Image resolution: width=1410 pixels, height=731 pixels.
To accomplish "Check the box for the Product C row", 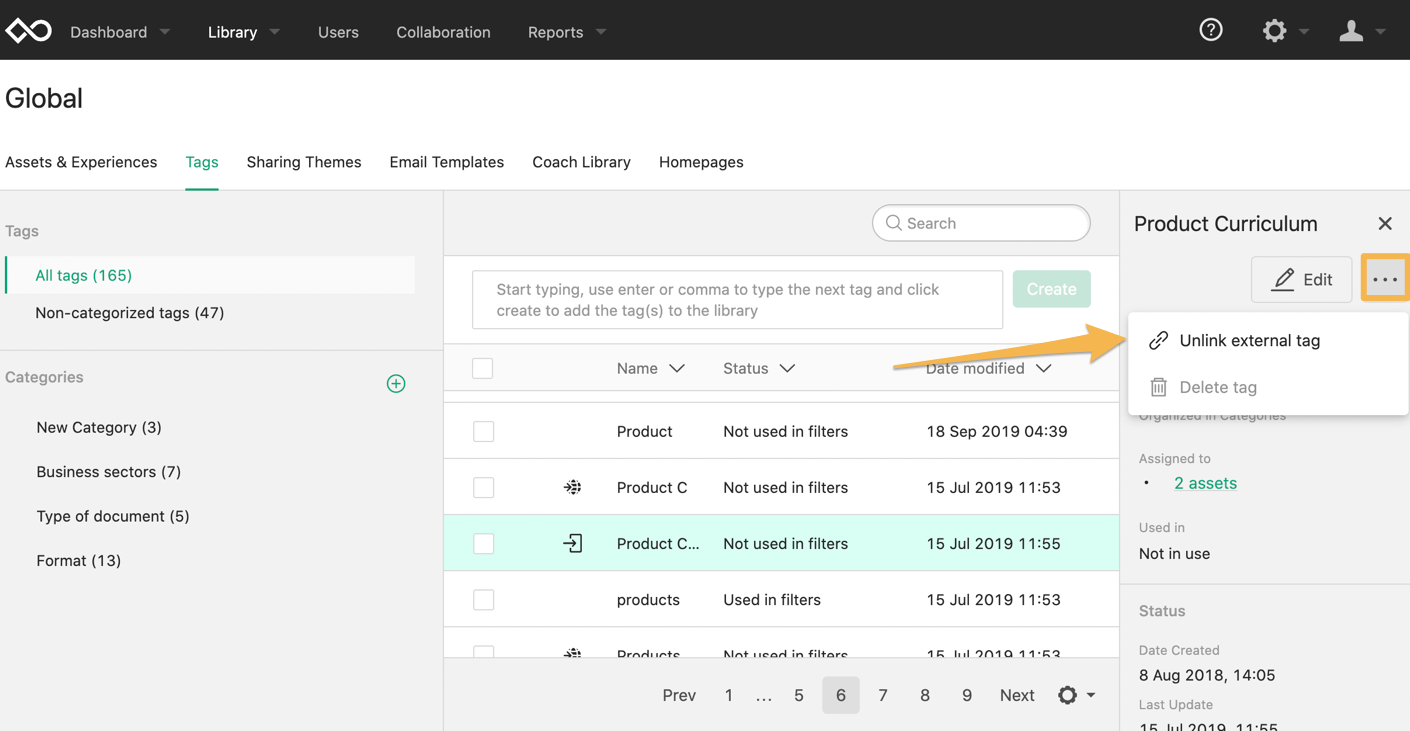I will point(484,487).
